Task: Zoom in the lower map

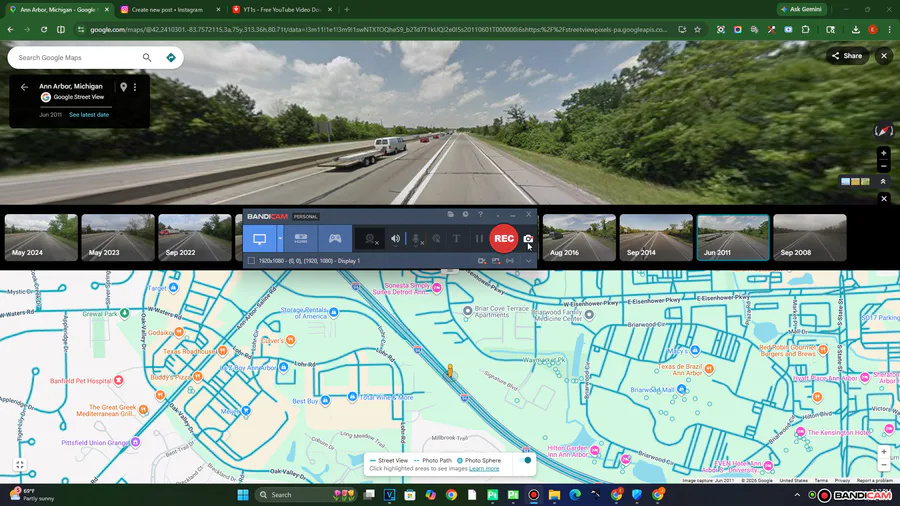Action: 884,452
